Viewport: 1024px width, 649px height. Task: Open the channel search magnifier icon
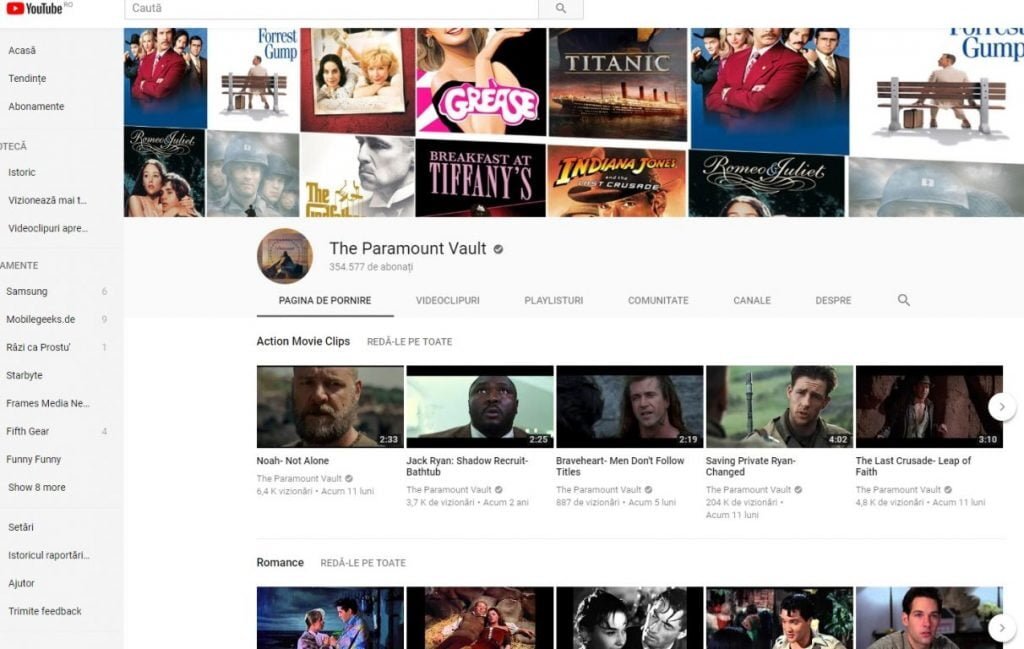point(904,300)
